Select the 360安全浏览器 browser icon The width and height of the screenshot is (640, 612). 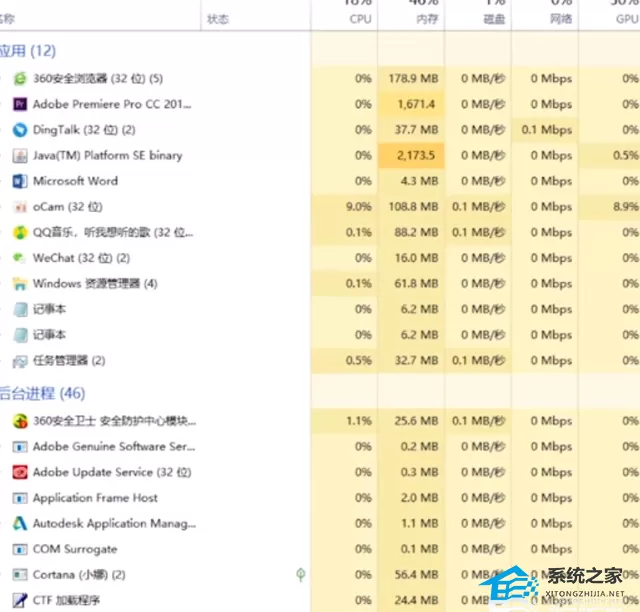coord(20,78)
